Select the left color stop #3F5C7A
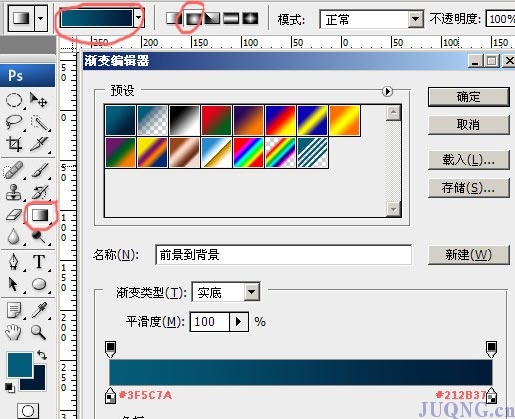Screen dimensions: 515x419 click(110, 395)
